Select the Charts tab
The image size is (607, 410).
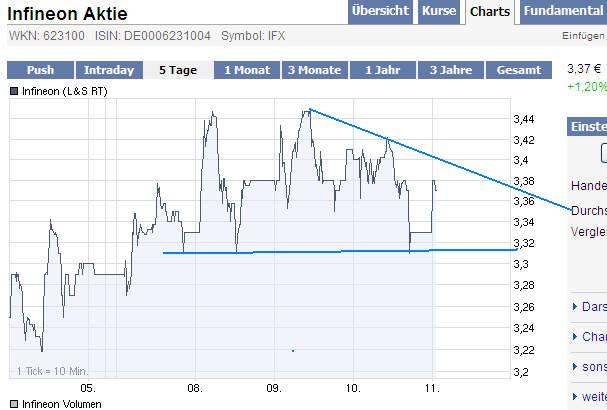(x=490, y=12)
